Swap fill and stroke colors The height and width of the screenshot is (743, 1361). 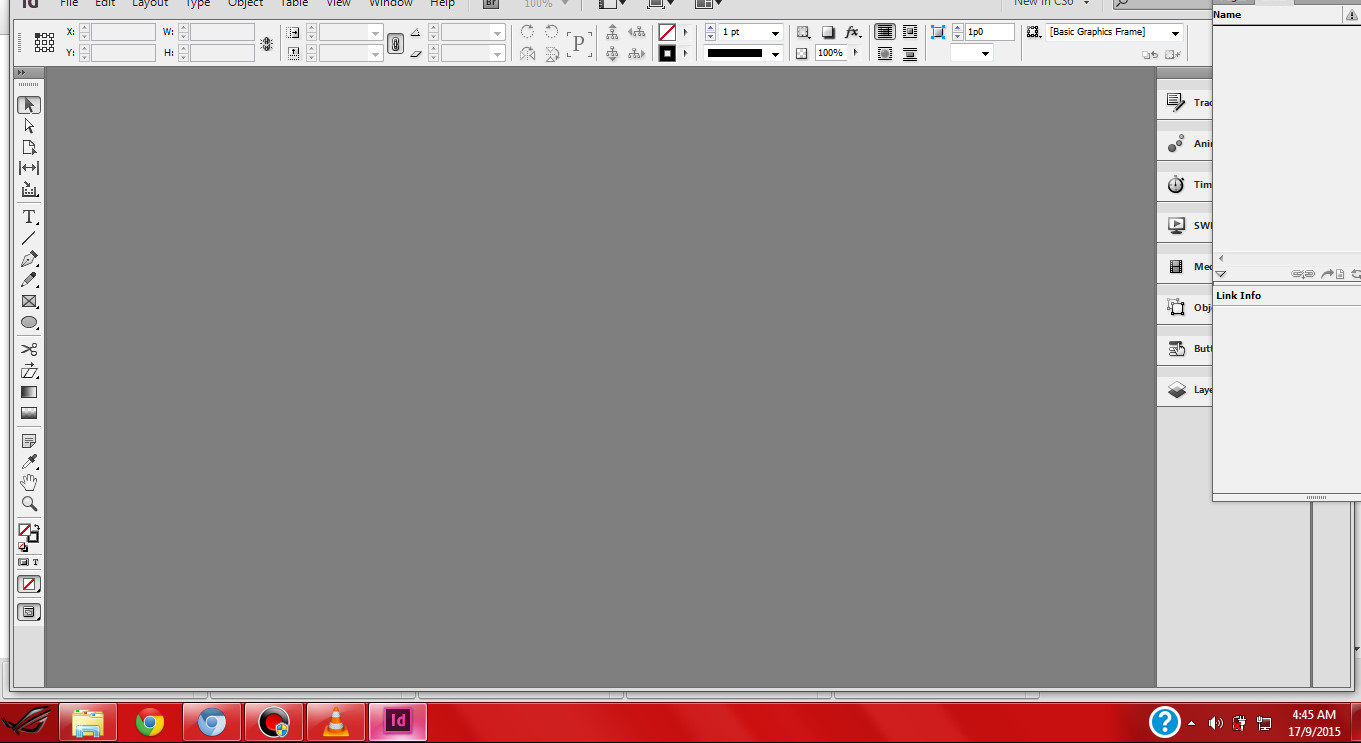tap(37, 528)
